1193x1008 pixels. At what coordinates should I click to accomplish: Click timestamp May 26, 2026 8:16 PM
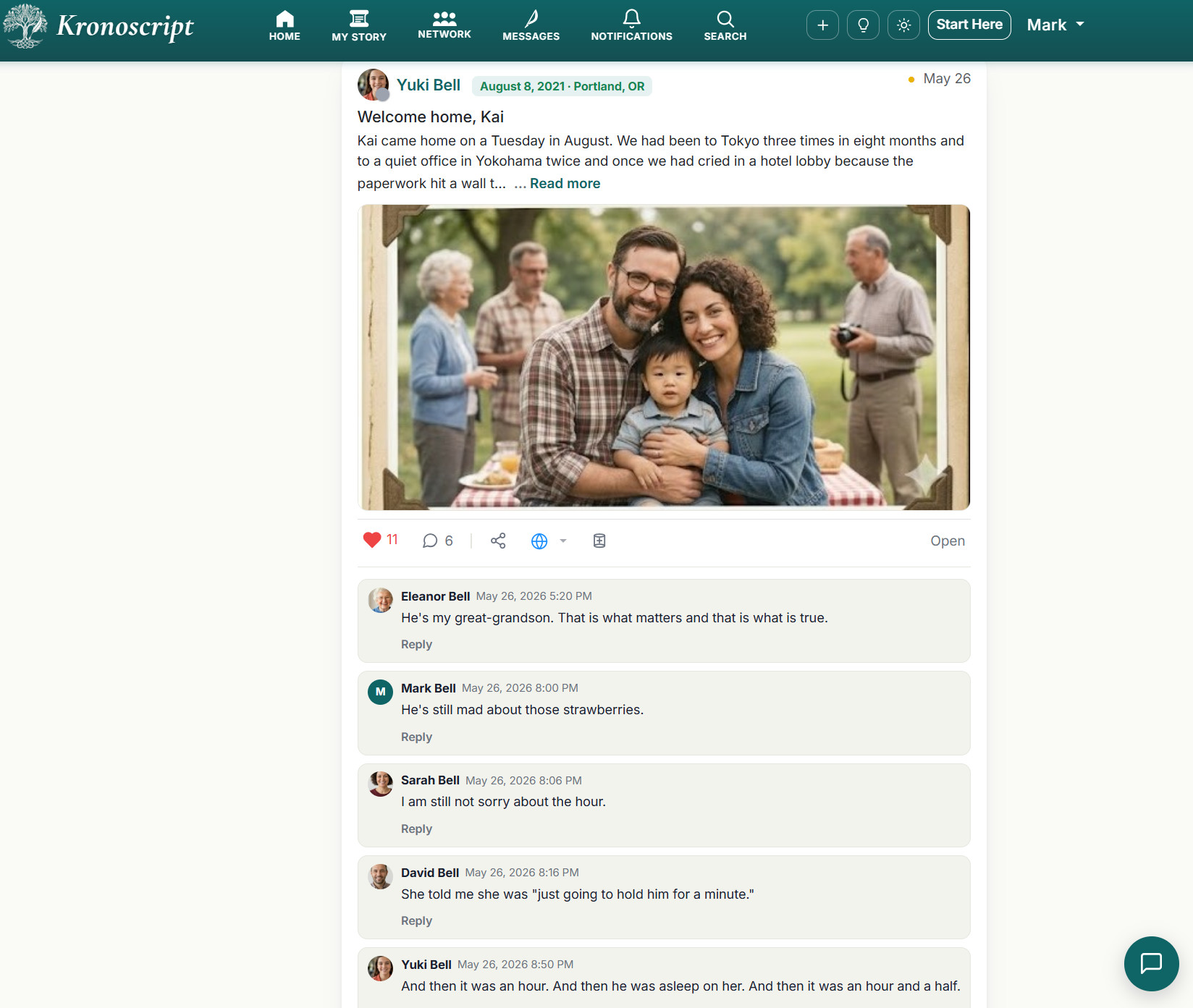522,873
